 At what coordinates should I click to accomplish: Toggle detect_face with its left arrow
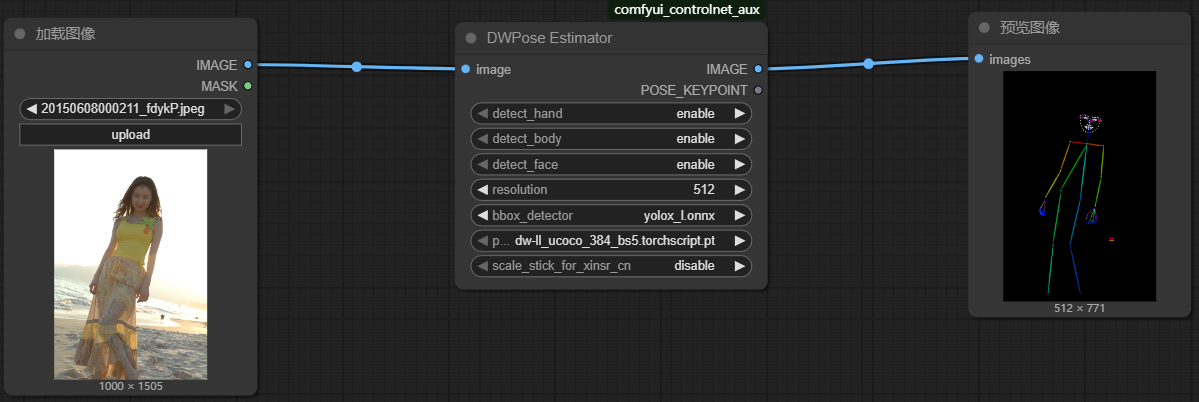(x=482, y=164)
